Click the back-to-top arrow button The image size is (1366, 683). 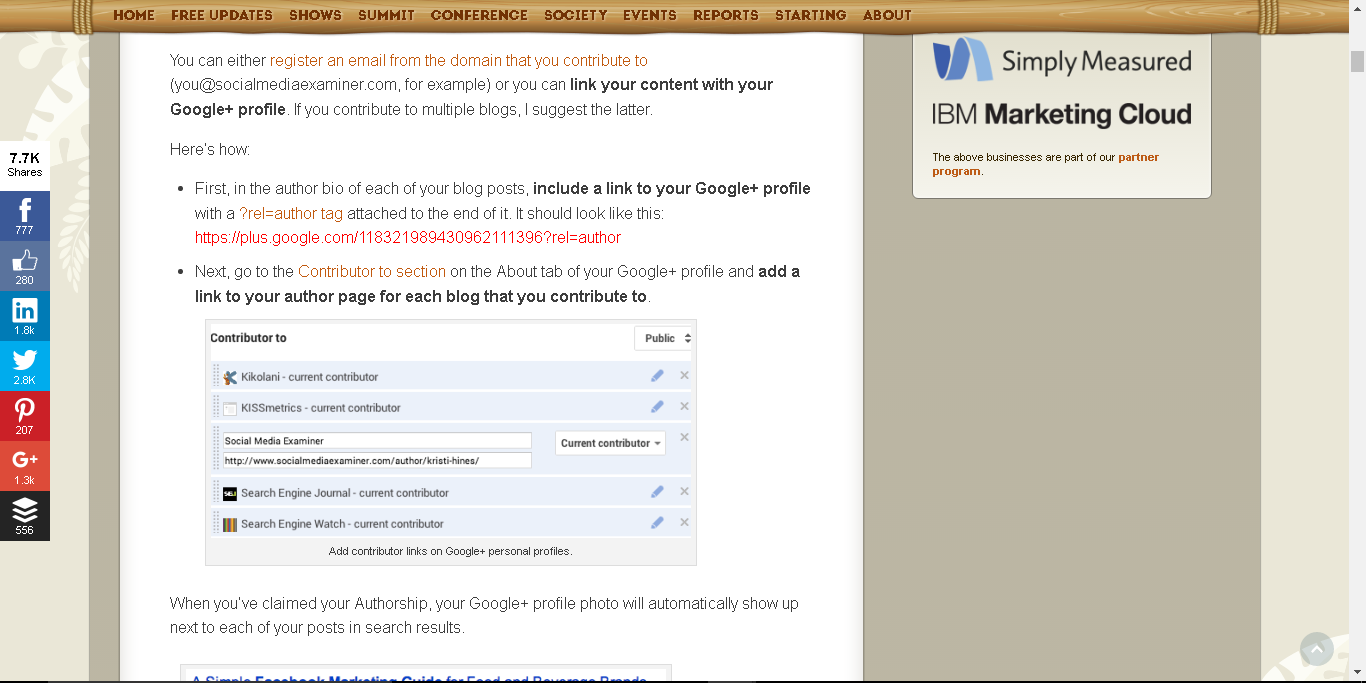(x=1317, y=649)
